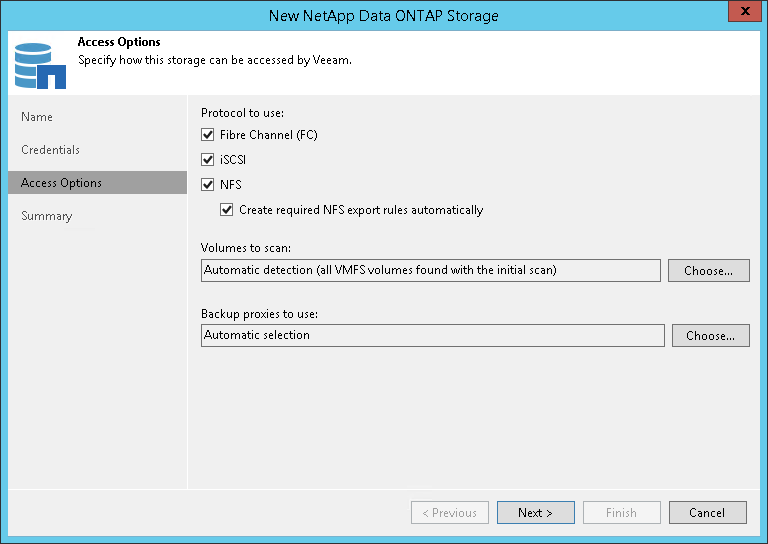
Task: Go to the Name wizard step
Action: click(37, 117)
